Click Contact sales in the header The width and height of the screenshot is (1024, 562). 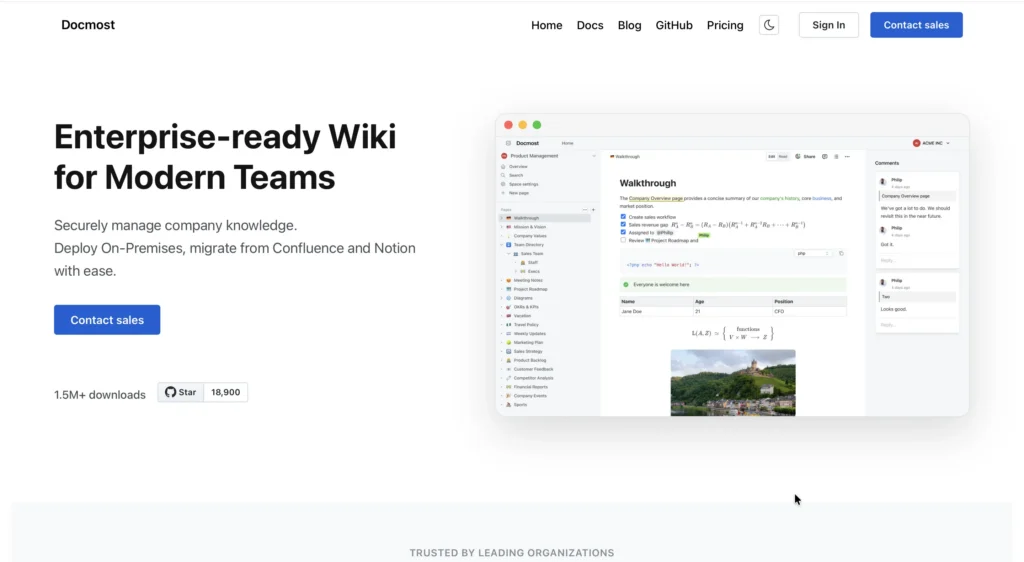[916, 25]
